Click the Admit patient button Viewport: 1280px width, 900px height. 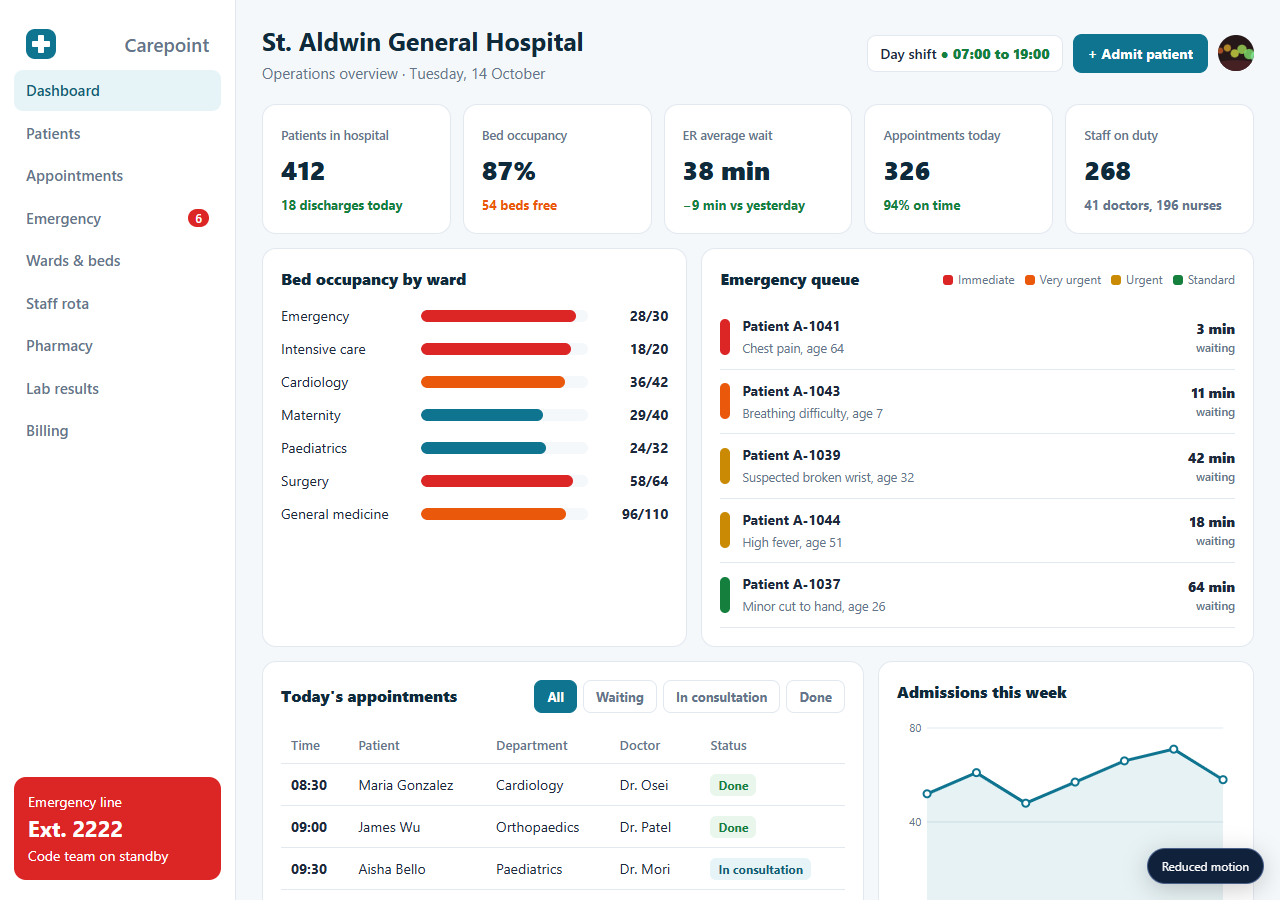[1140, 54]
